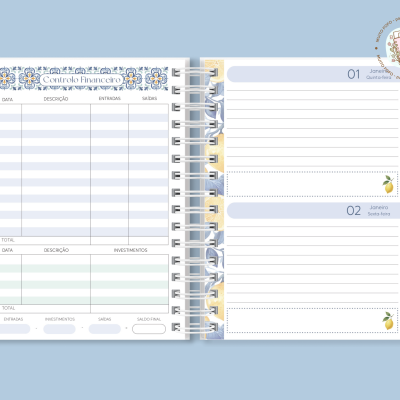Click the Controlo Financeiro page title
Image resolution: width=400 pixels, height=400 pixels.
[x=82, y=80]
